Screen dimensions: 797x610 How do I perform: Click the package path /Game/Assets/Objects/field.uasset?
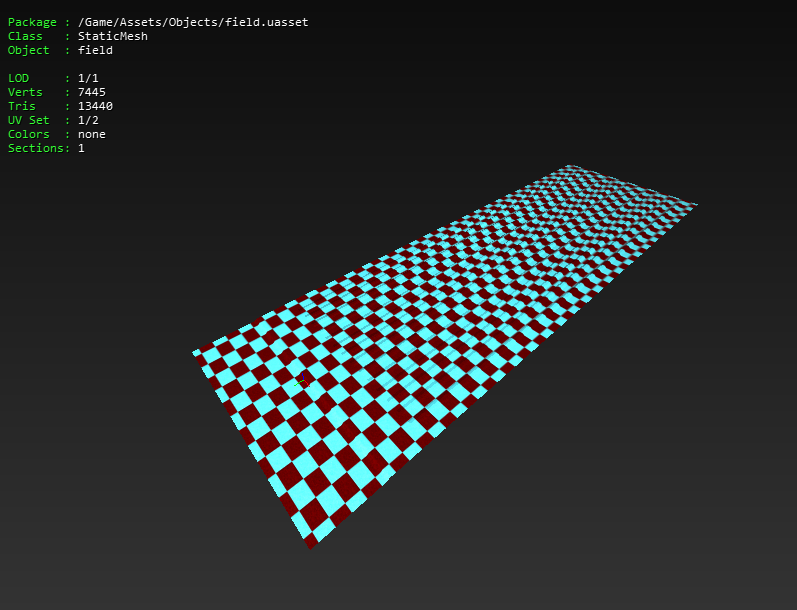[x=193, y=22]
